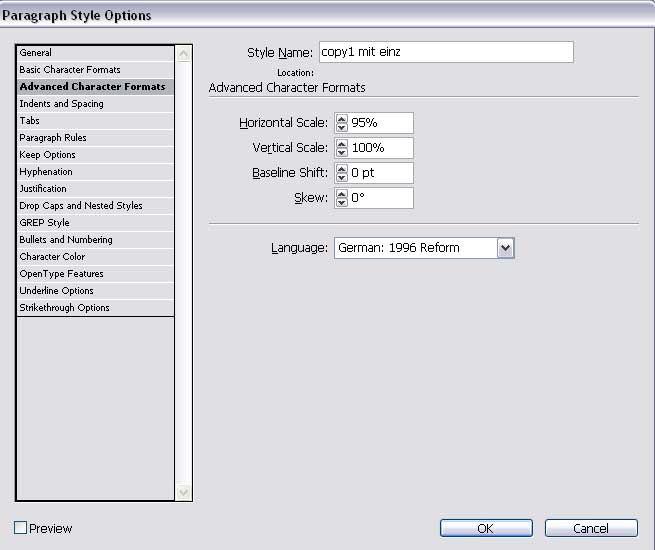Open the General category

pyautogui.click(x=95, y=53)
